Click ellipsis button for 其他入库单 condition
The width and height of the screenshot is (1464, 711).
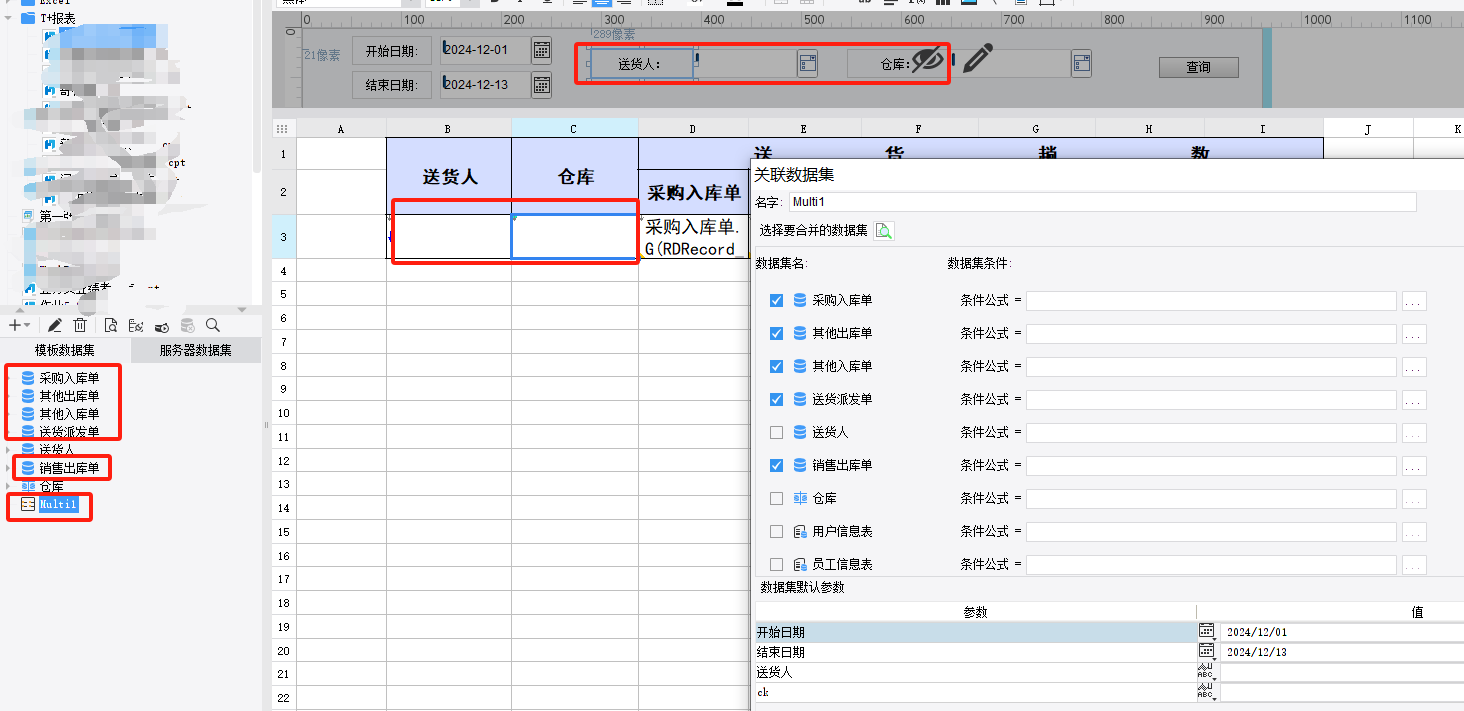click(x=1414, y=367)
